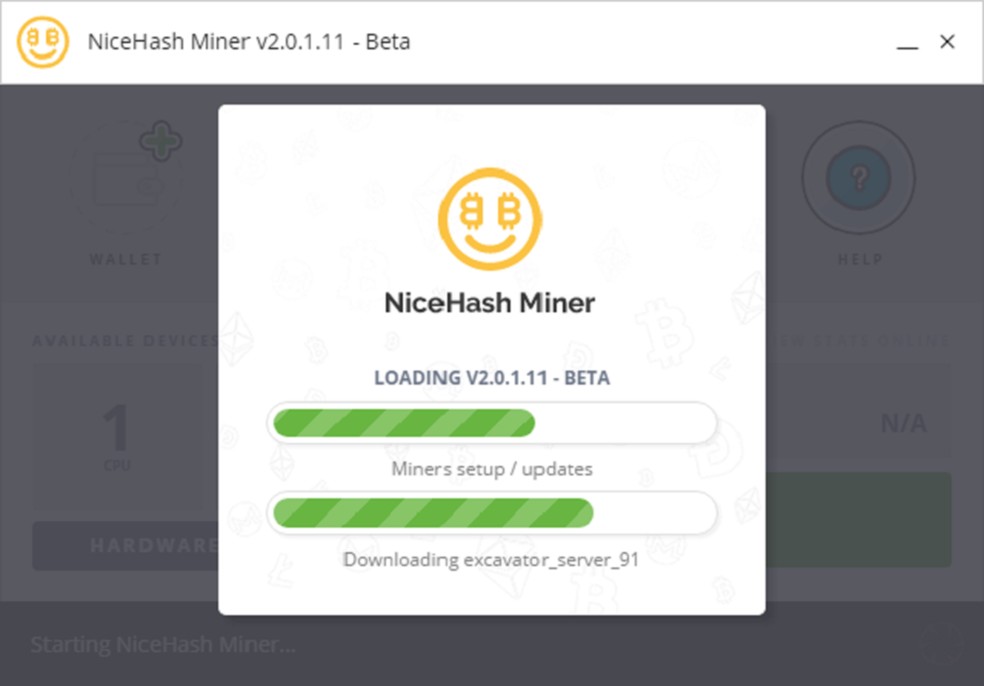Click 'Starting NiceHash Miner...' status bar text
The image size is (984, 686).
coord(163,645)
